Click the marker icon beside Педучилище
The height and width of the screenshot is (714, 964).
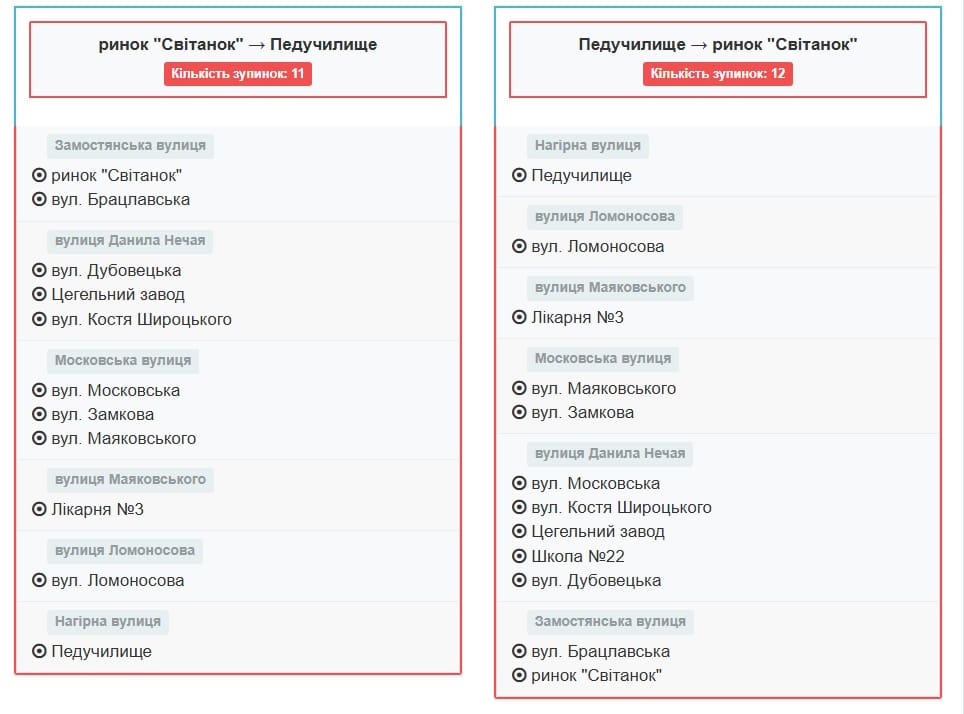pyautogui.click(x=38, y=651)
